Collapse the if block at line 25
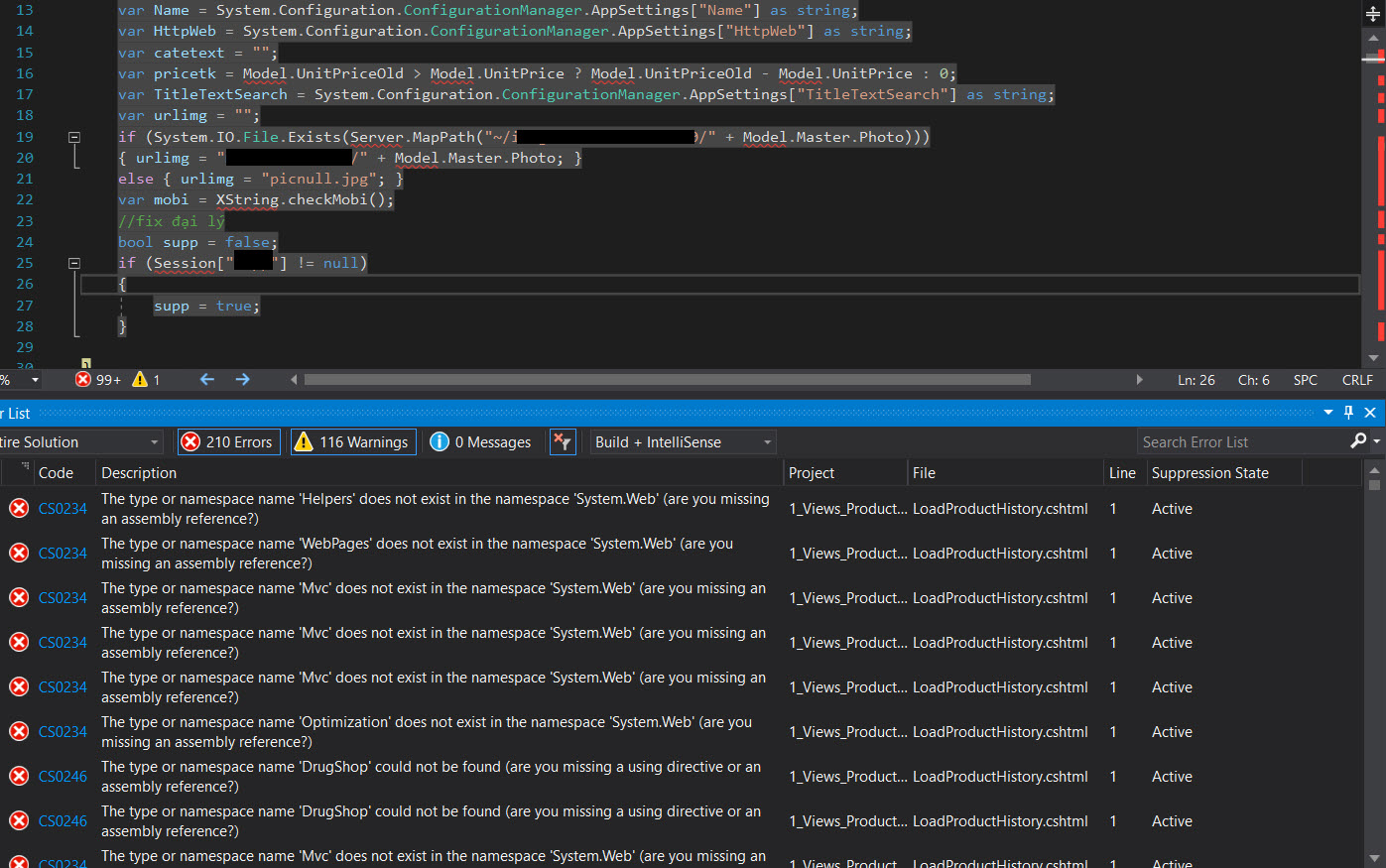The height and width of the screenshot is (868, 1386). click(74, 263)
